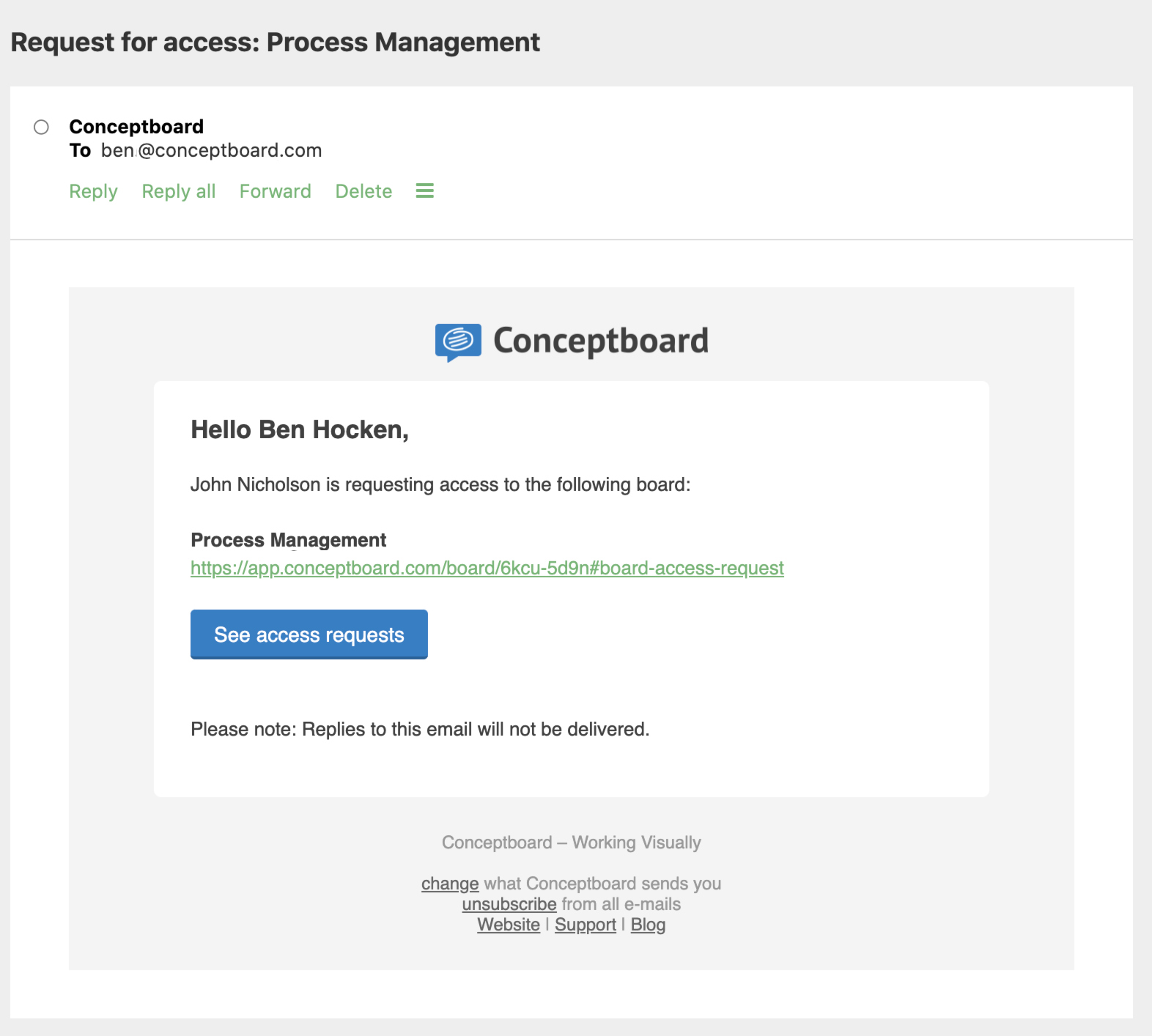Select the email radio circle beside Conceptboard

click(42, 127)
